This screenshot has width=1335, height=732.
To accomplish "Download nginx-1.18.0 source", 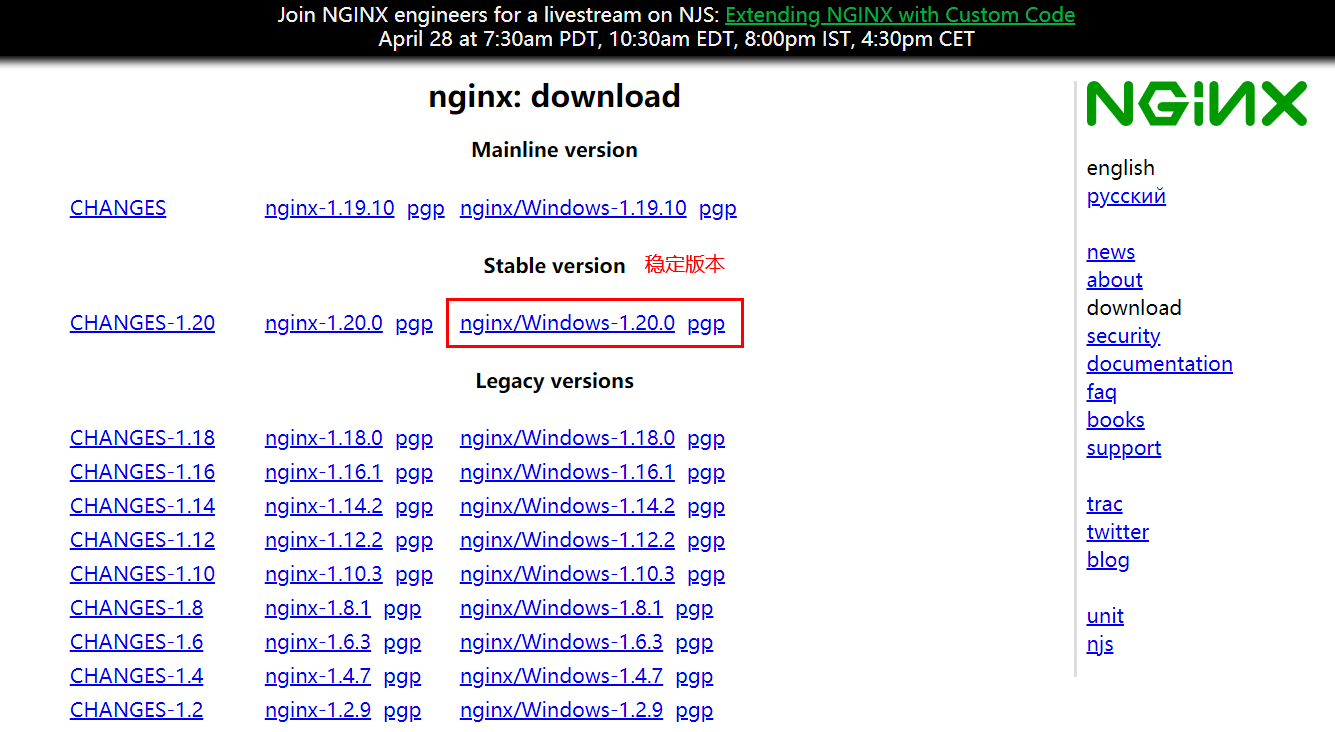I will tap(324, 438).
